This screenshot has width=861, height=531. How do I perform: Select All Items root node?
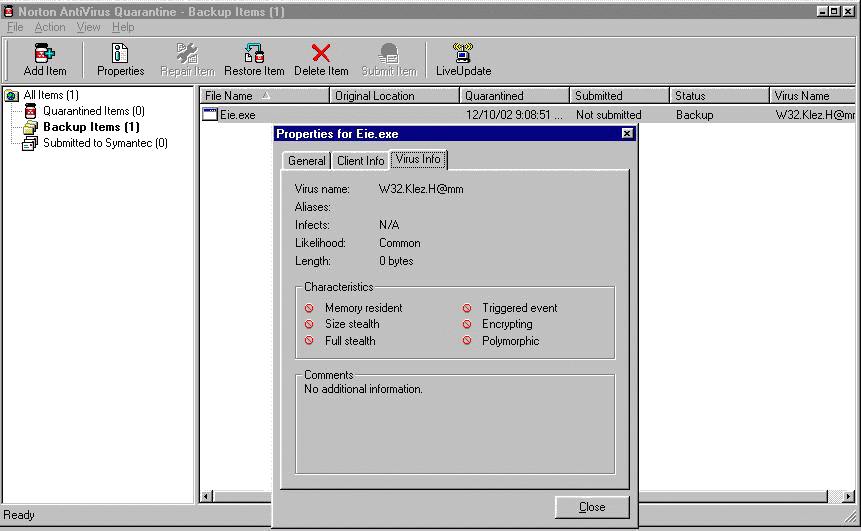50,95
